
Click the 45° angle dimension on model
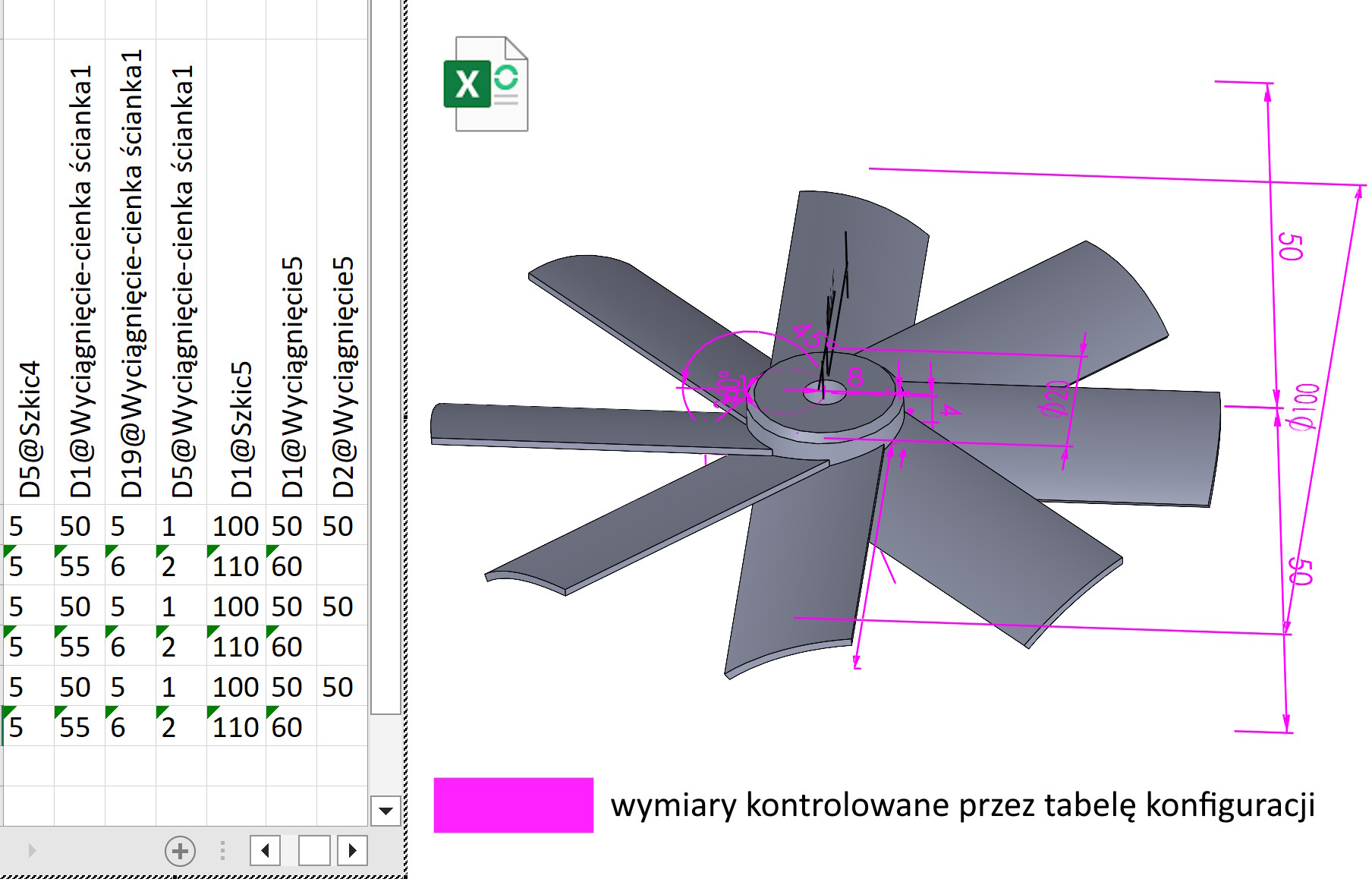(810, 336)
